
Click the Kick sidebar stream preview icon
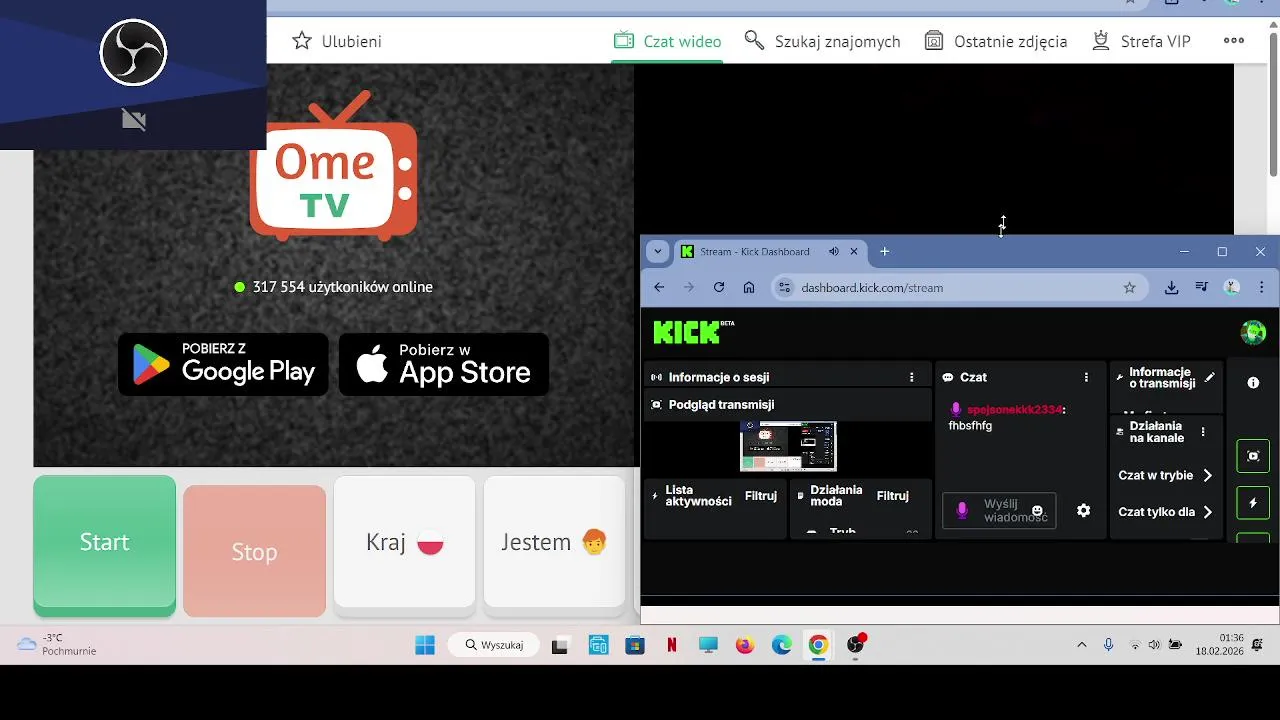tap(1253, 455)
